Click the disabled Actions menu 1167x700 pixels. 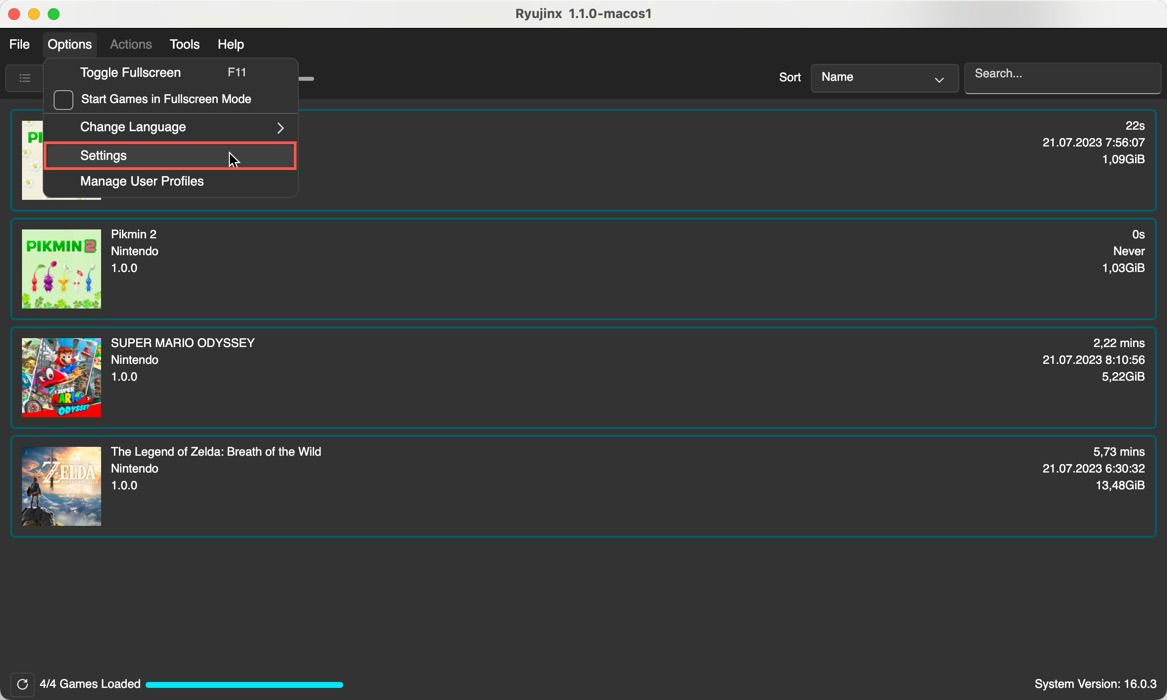pyautogui.click(x=131, y=45)
